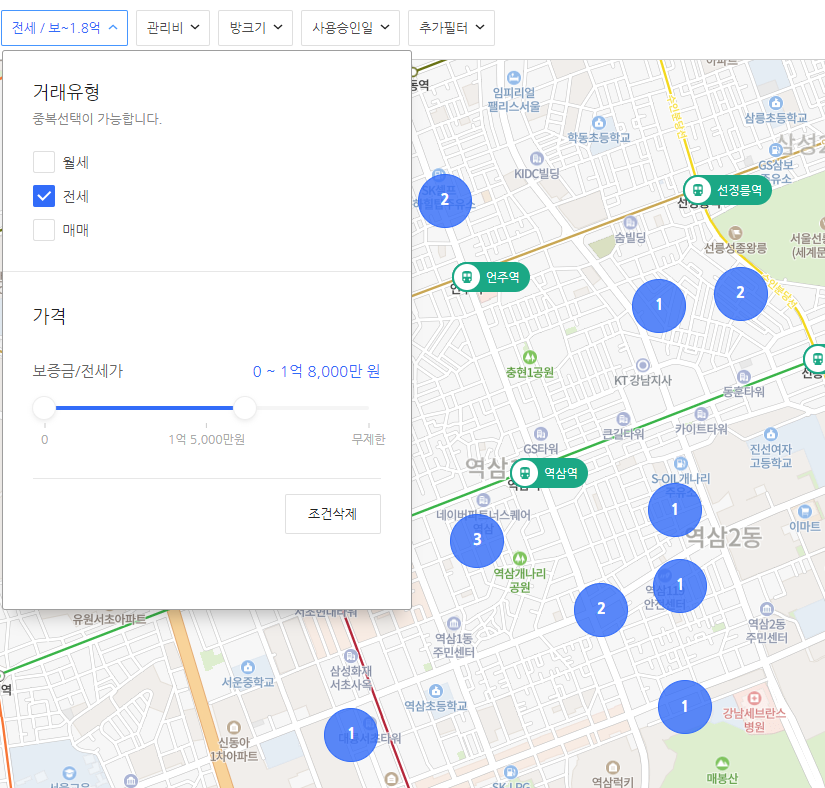Select cluster 2 left of 역삼119 안전센터
825x788 pixels.
pyautogui.click(x=601, y=610)
